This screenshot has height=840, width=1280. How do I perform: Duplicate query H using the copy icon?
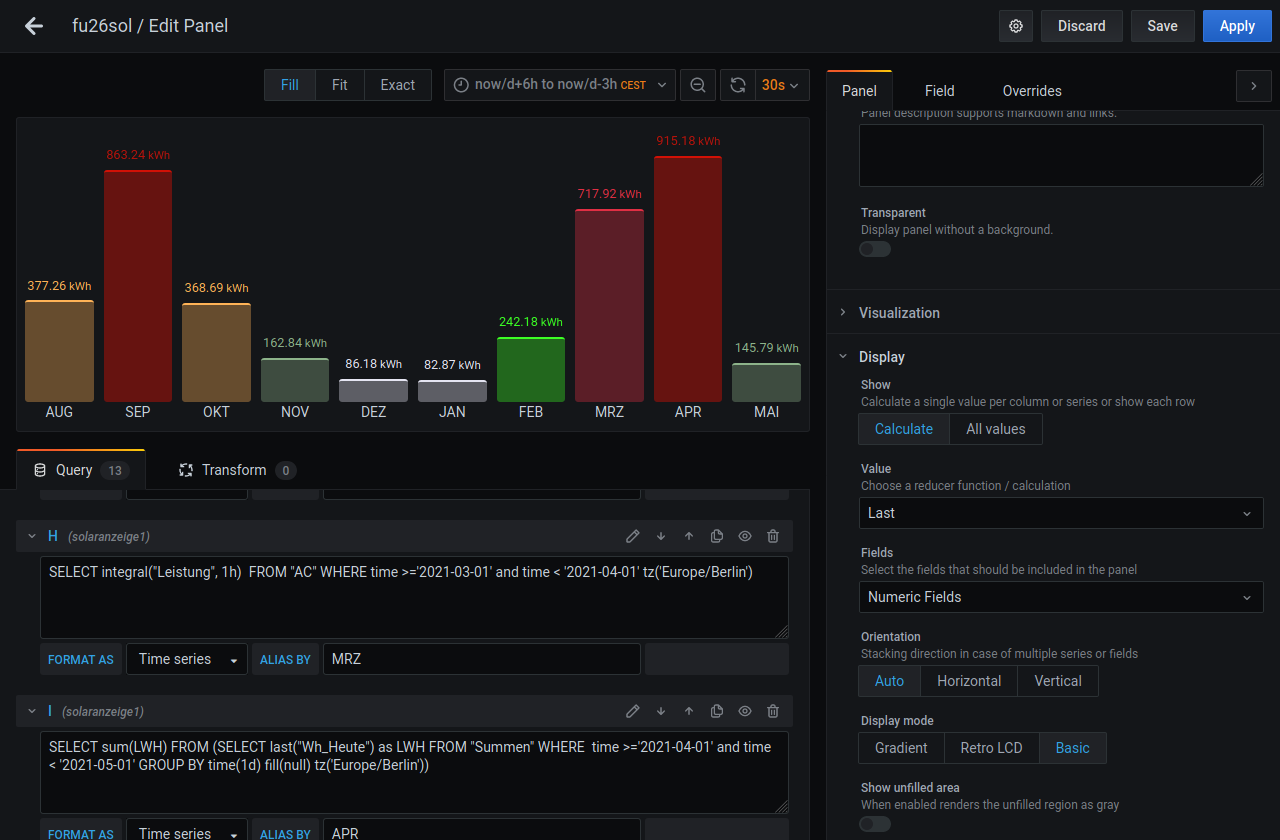tap(717, 536)
